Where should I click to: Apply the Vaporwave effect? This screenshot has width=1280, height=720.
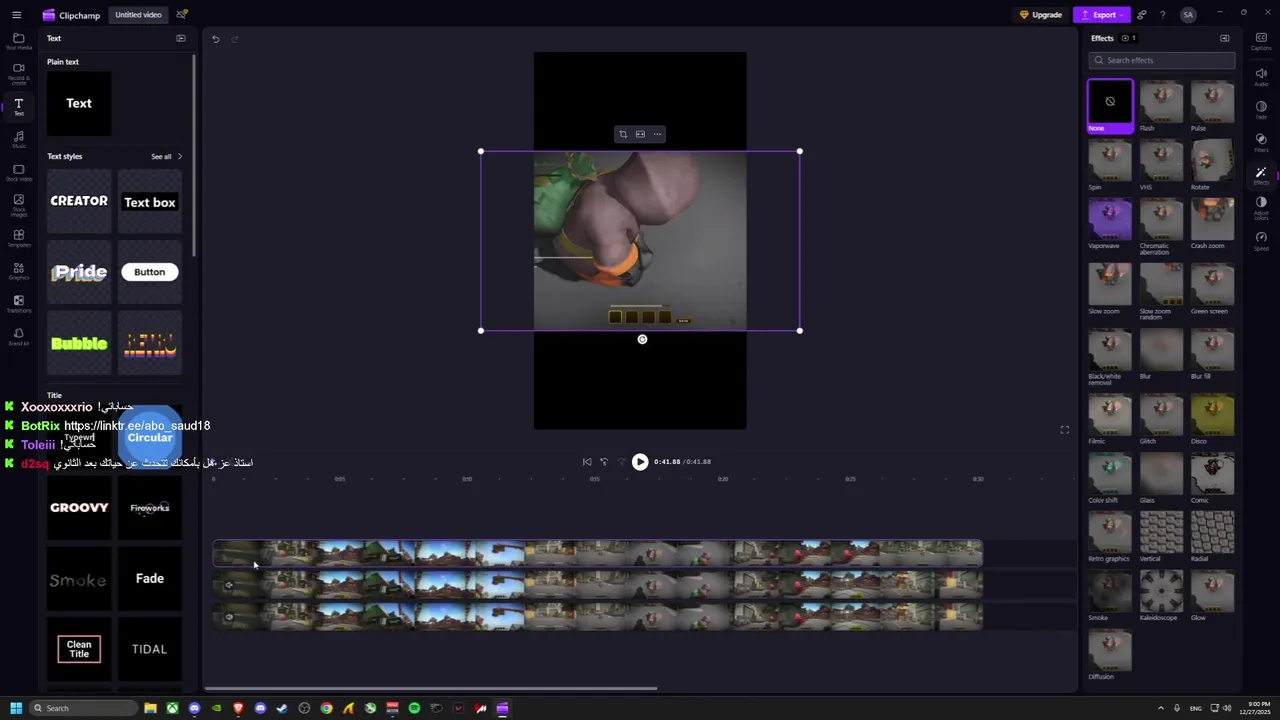pyautogui.click(x=1110, y=224)
